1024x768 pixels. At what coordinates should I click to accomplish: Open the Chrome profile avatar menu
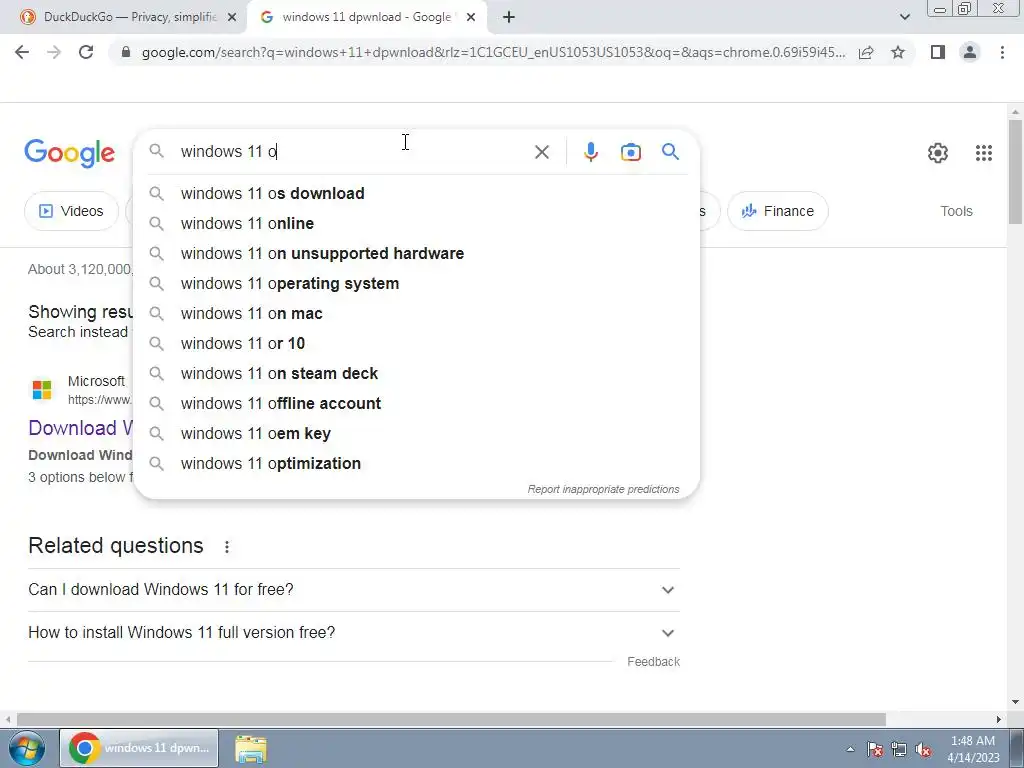pyautogui.click(x=970, y=52)
